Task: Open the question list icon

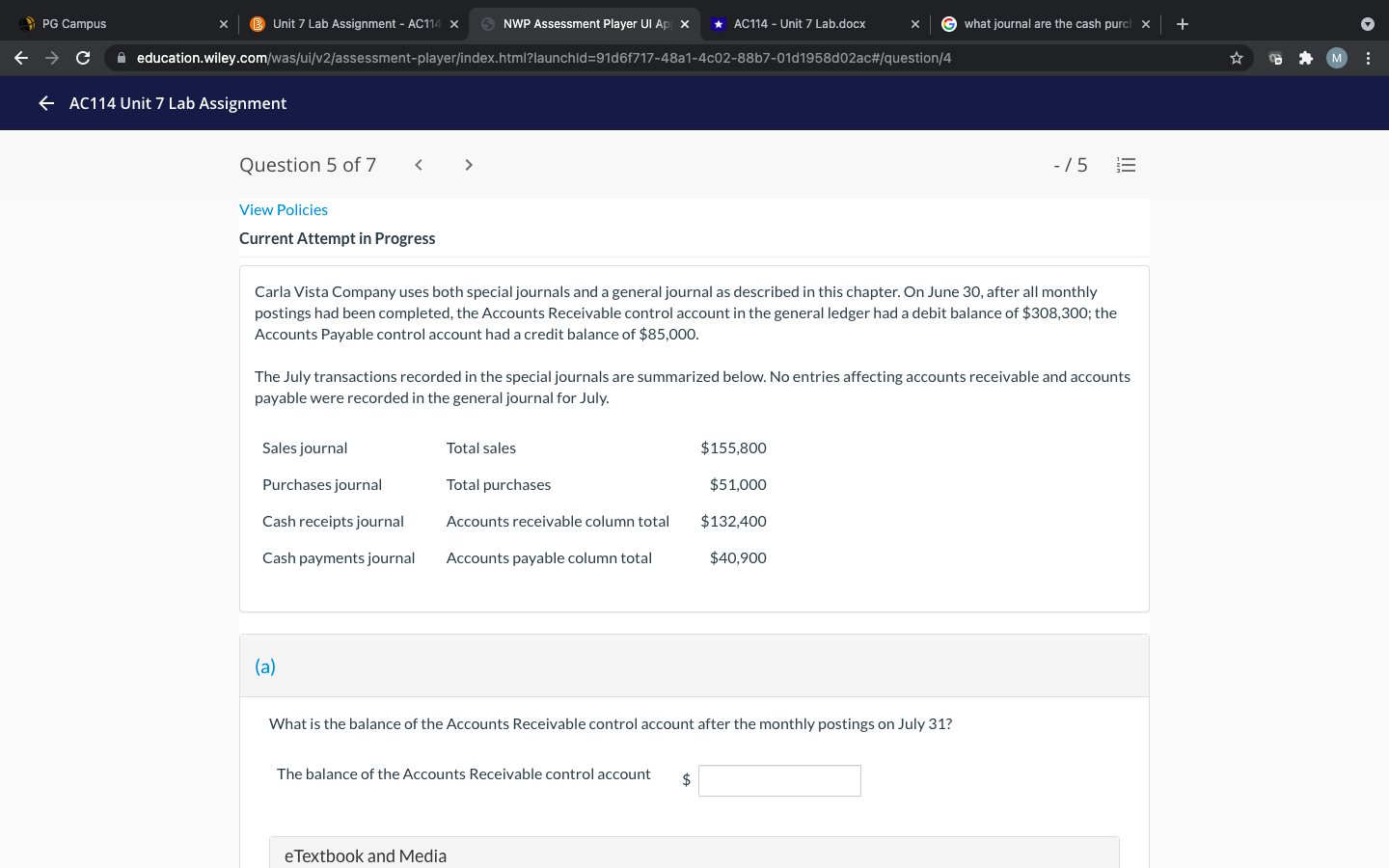Action: 1126,164
